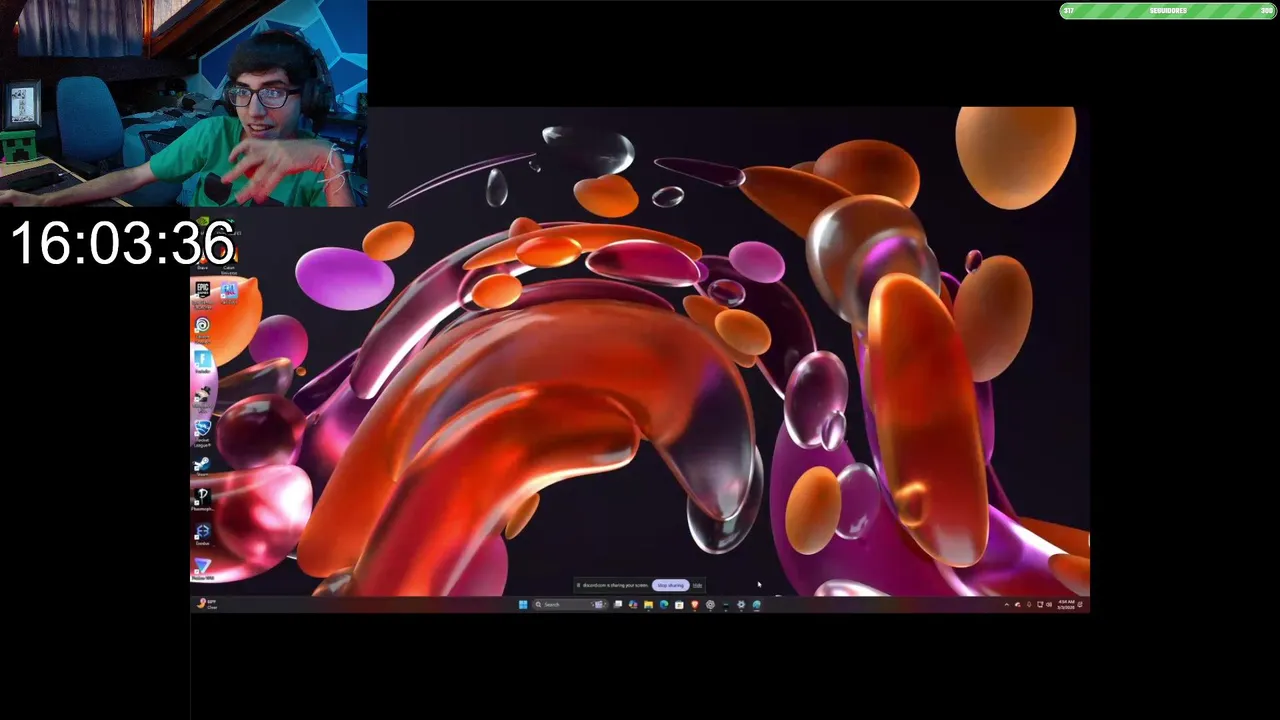1280x720 pixels.
Task: Click Stop sharing button
Action: pyautogui.click(x=670, y=585)
